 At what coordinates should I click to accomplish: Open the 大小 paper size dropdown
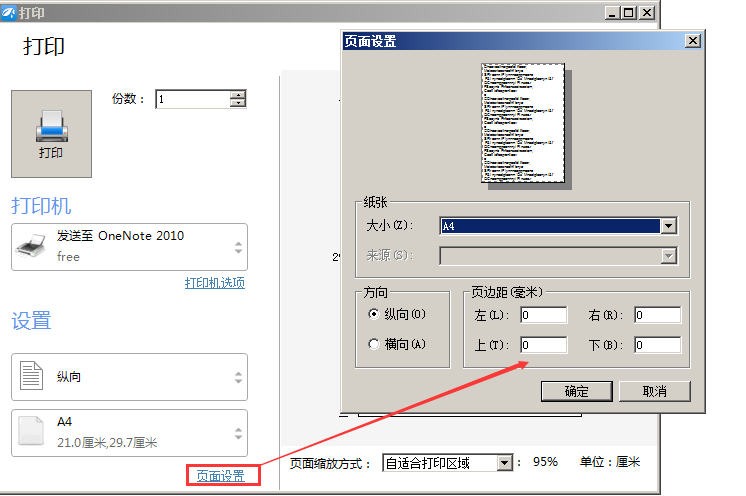pyautogui.click(x=668, y=226)
